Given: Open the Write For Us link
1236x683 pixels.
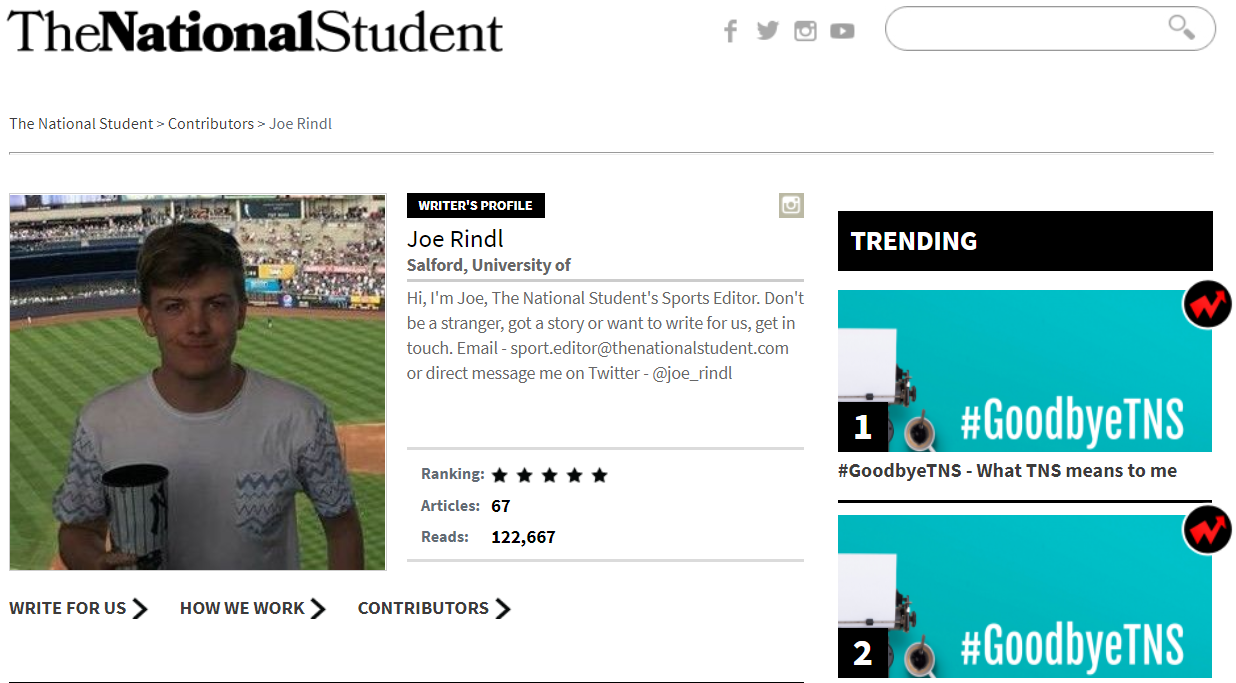Looking at the screenshot, I should 68,608.
